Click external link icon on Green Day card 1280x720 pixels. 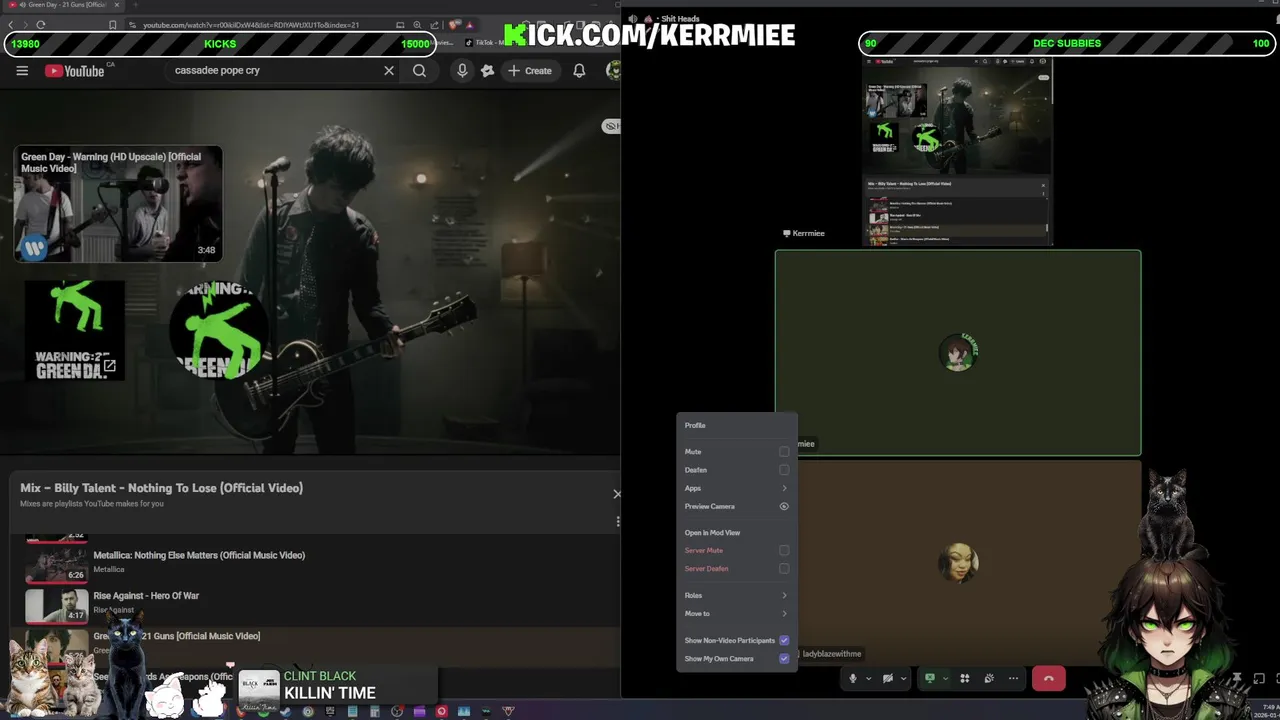[x=110, y=366]
